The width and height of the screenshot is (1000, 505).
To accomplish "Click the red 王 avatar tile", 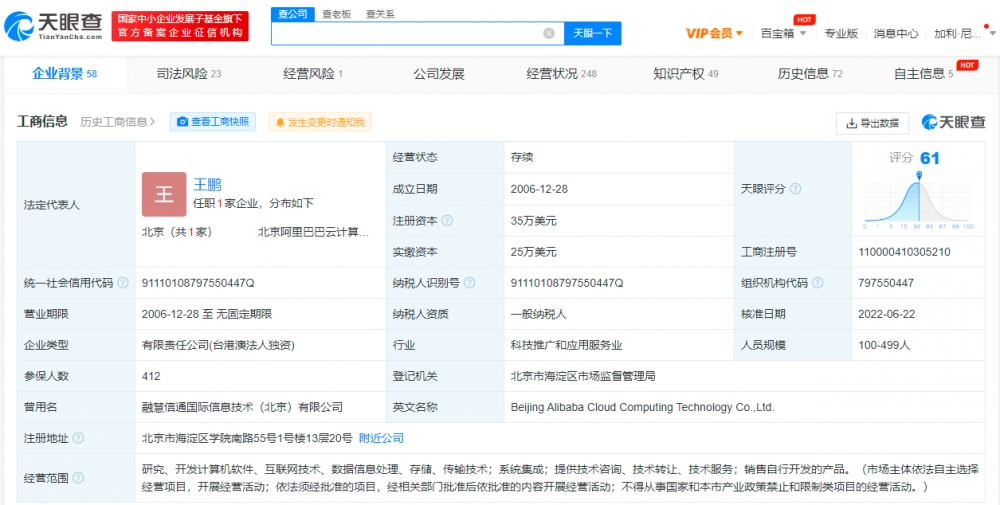I will pos(164,194).
